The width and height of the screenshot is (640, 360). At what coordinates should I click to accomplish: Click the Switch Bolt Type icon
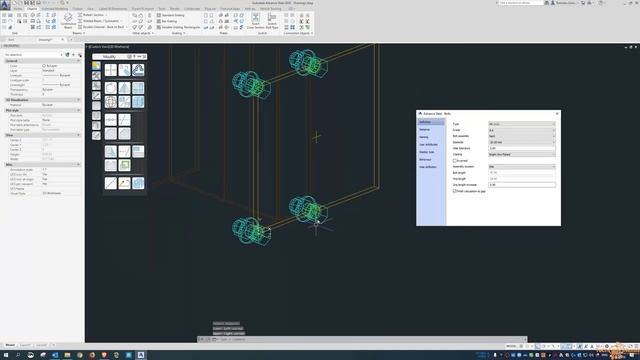pyautogui.click(x=272, y=20)
